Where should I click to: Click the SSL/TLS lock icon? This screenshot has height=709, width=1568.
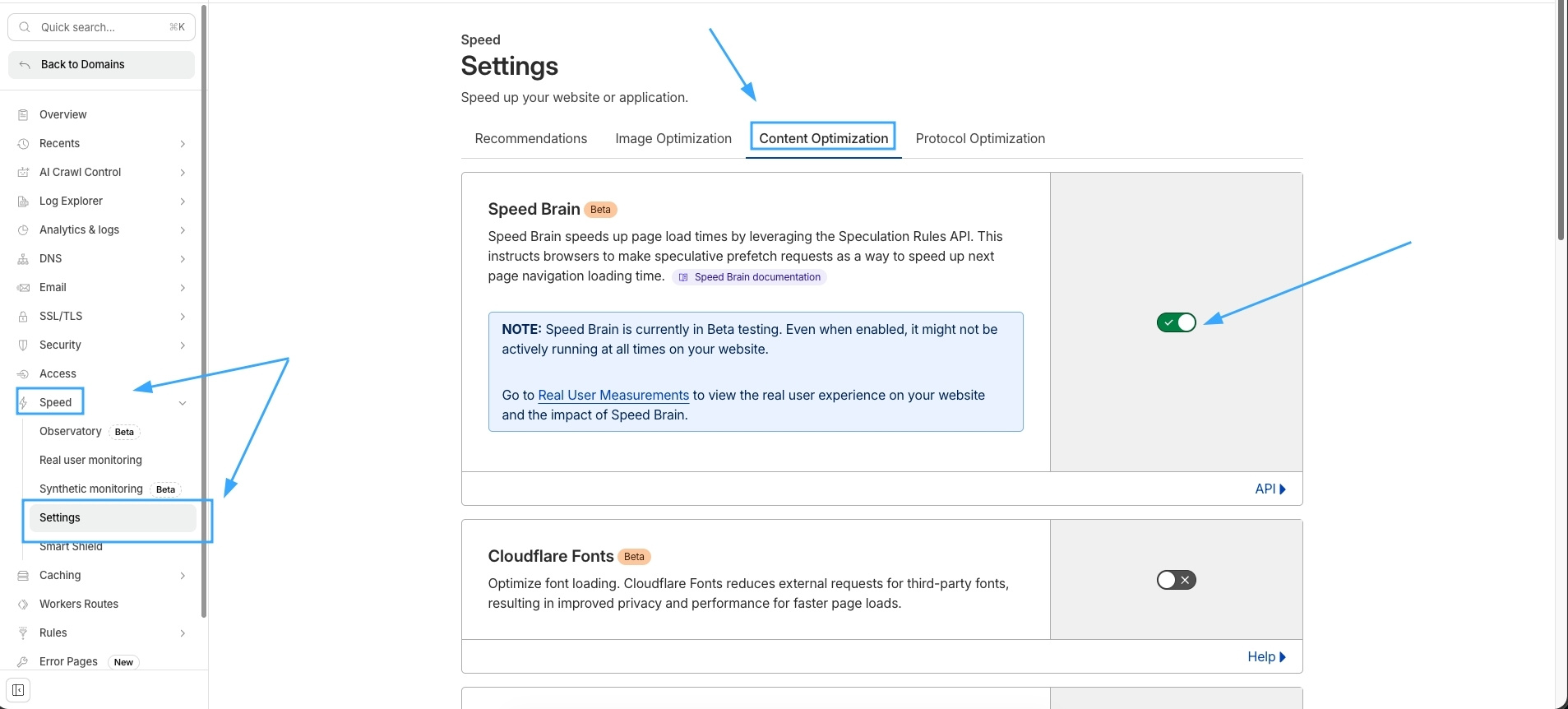(x=23, y=317)
